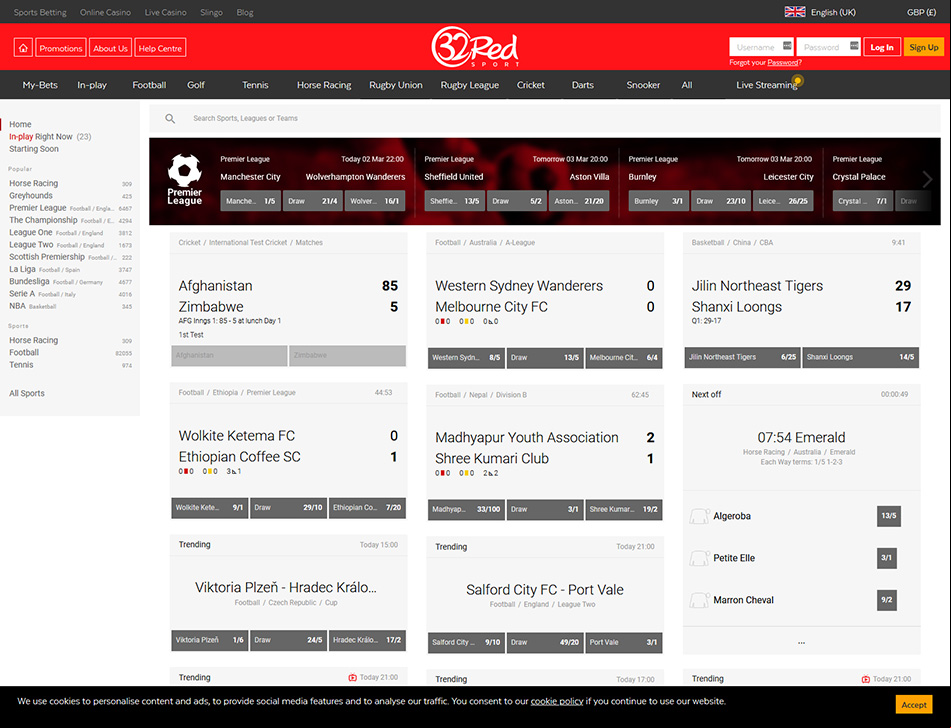Select Starting Soon in sidebar

[x=34, y=149]
